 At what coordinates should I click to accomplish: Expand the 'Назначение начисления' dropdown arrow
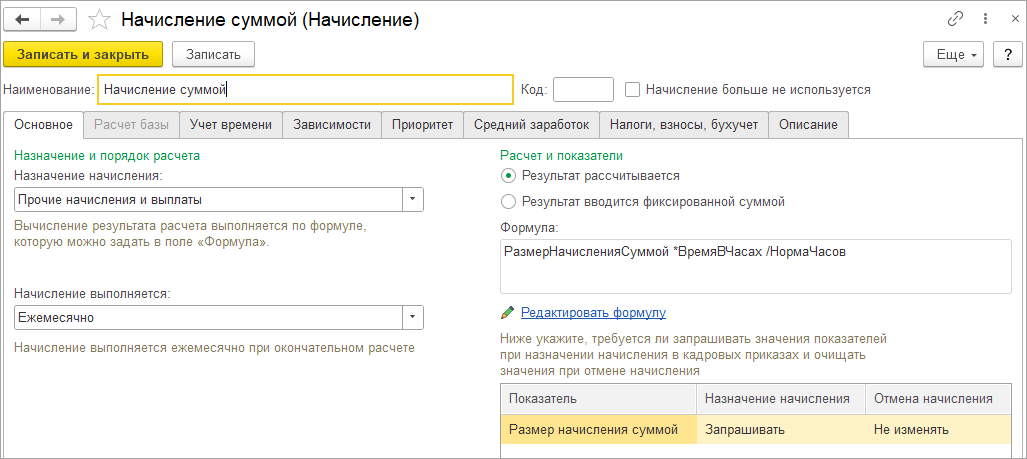(x=413, y=199)
